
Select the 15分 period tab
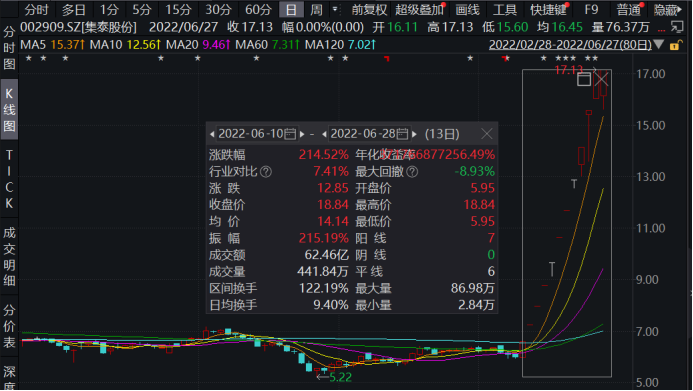pyautogui.click(x=178, y=9)
